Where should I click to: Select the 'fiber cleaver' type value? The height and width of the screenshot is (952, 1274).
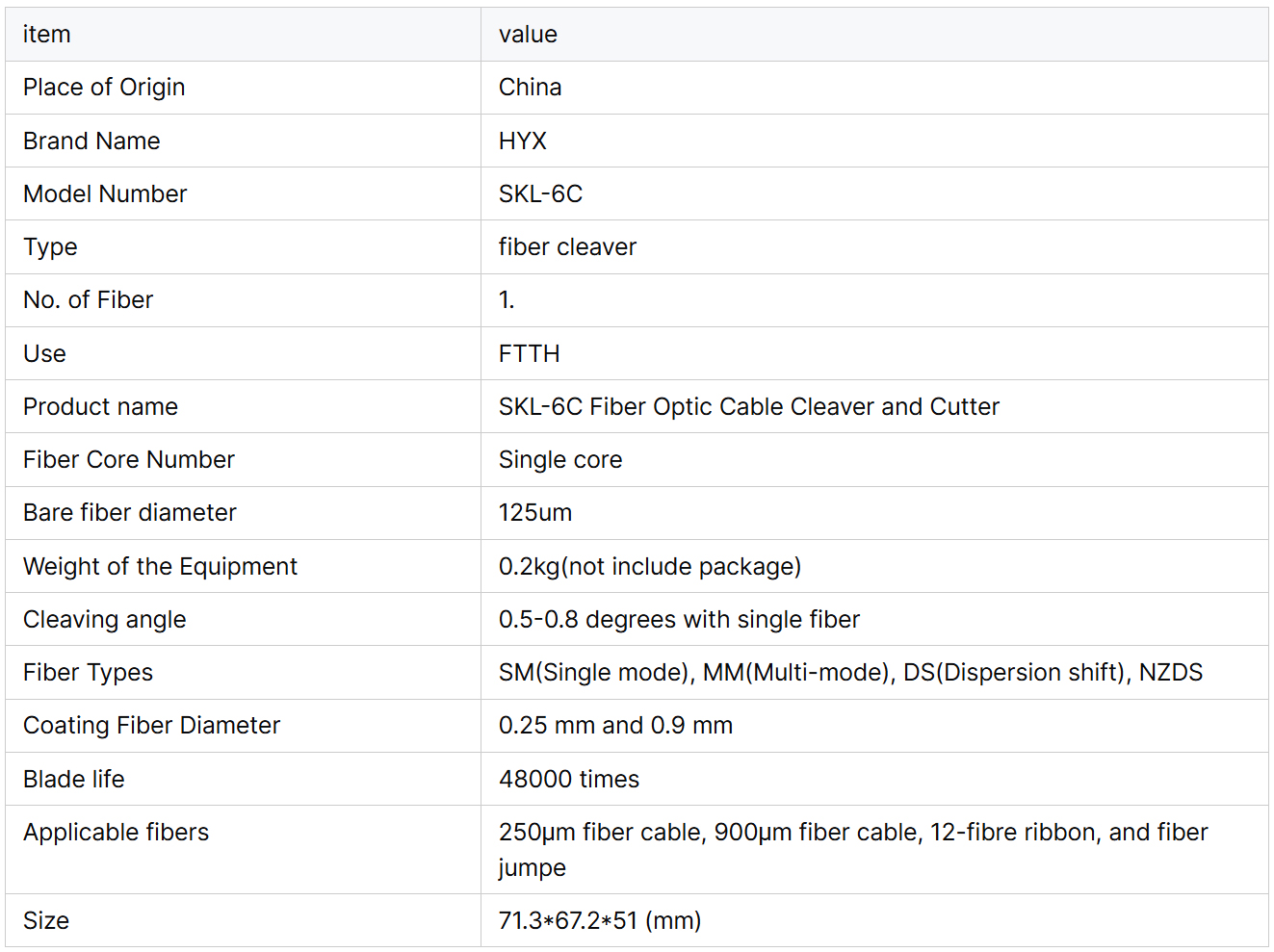pos(567,247)
